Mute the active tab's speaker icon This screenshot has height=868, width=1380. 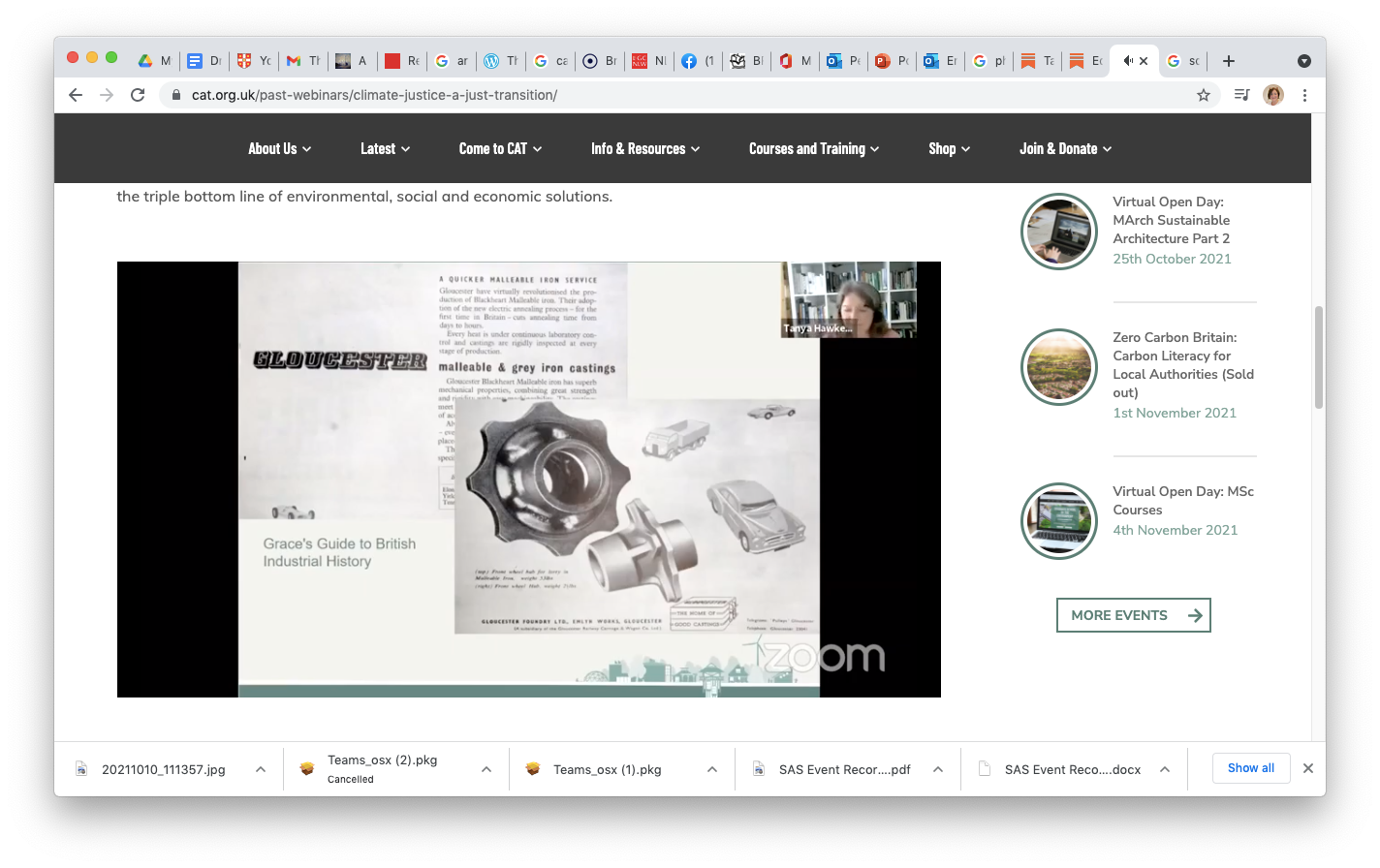1128,61
